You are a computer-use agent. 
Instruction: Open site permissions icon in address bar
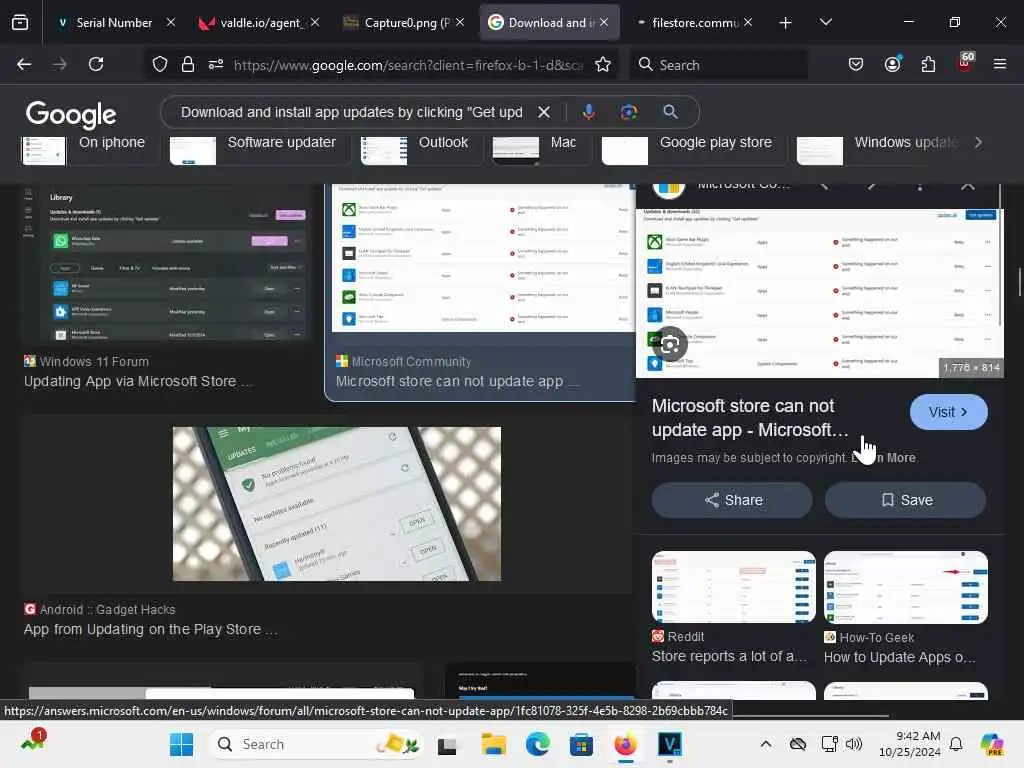click(216, 64)
